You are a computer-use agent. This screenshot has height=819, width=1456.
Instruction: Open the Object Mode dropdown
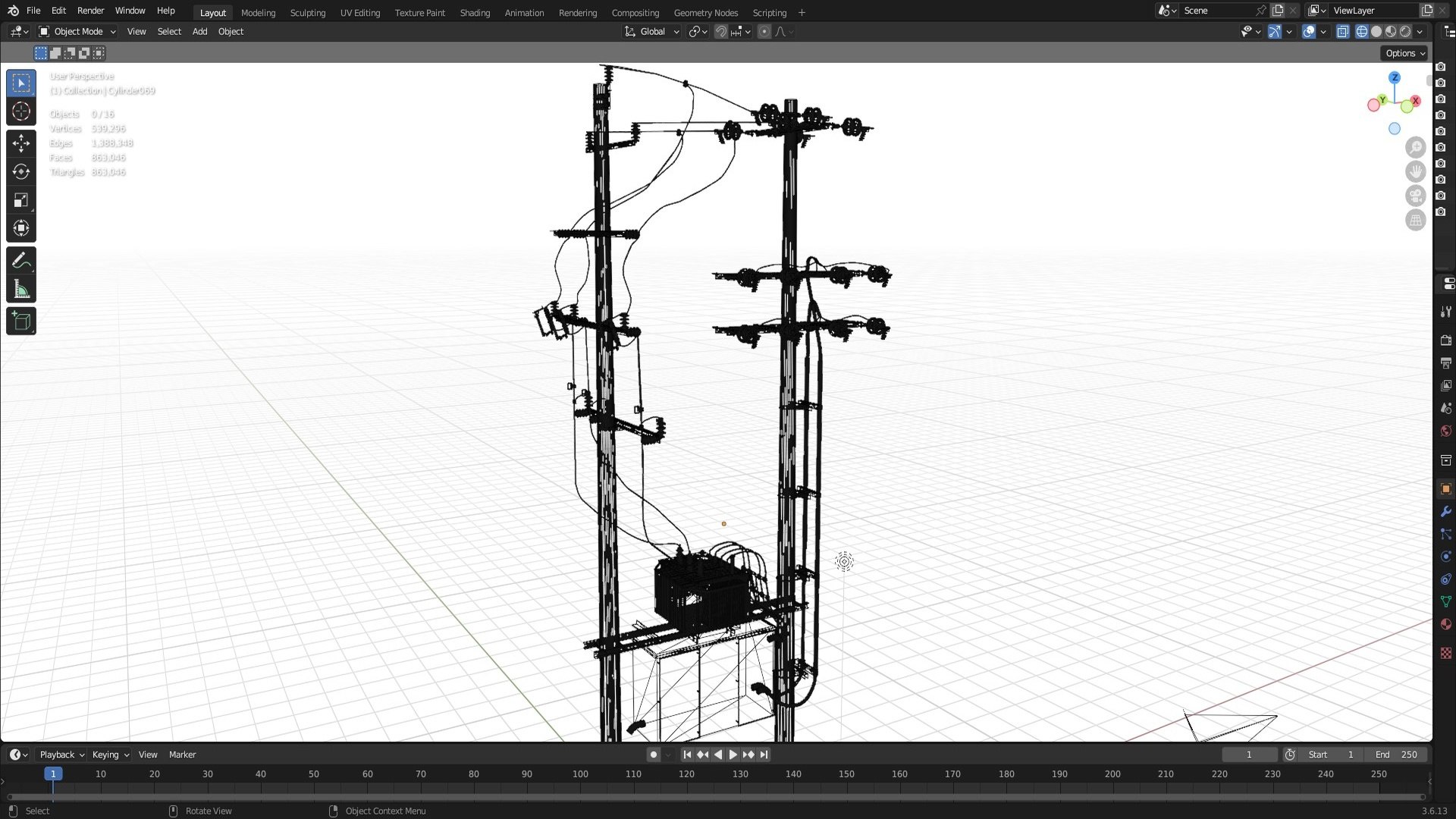click(x=77, y=32)
